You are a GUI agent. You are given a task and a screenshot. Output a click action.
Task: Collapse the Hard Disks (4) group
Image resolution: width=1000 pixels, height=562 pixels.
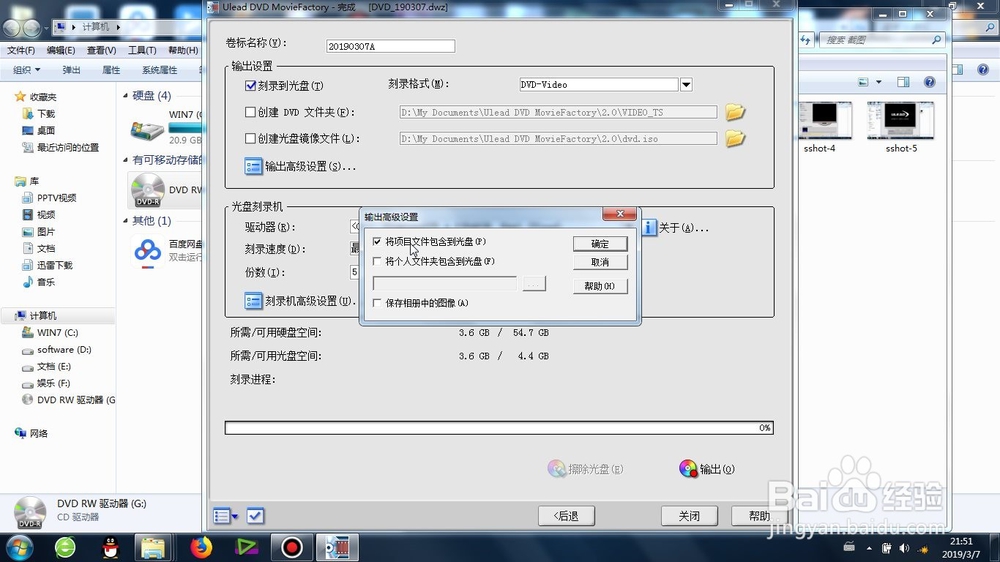click(x=126, y=96)
